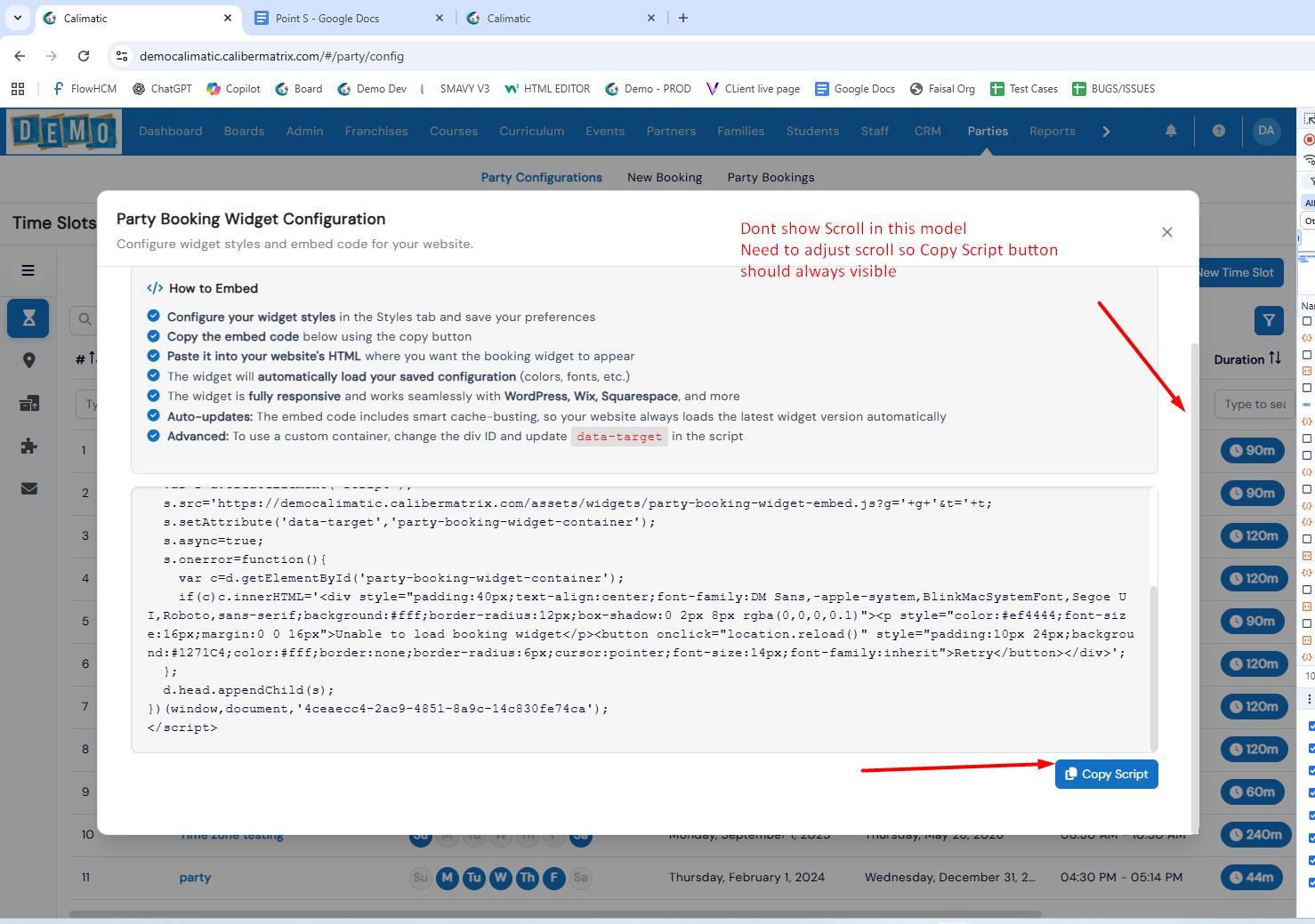Open the hourglass Time Slots sidebar icon
Viewport: 1315px width, 924px height.
(x=28, y=318)
